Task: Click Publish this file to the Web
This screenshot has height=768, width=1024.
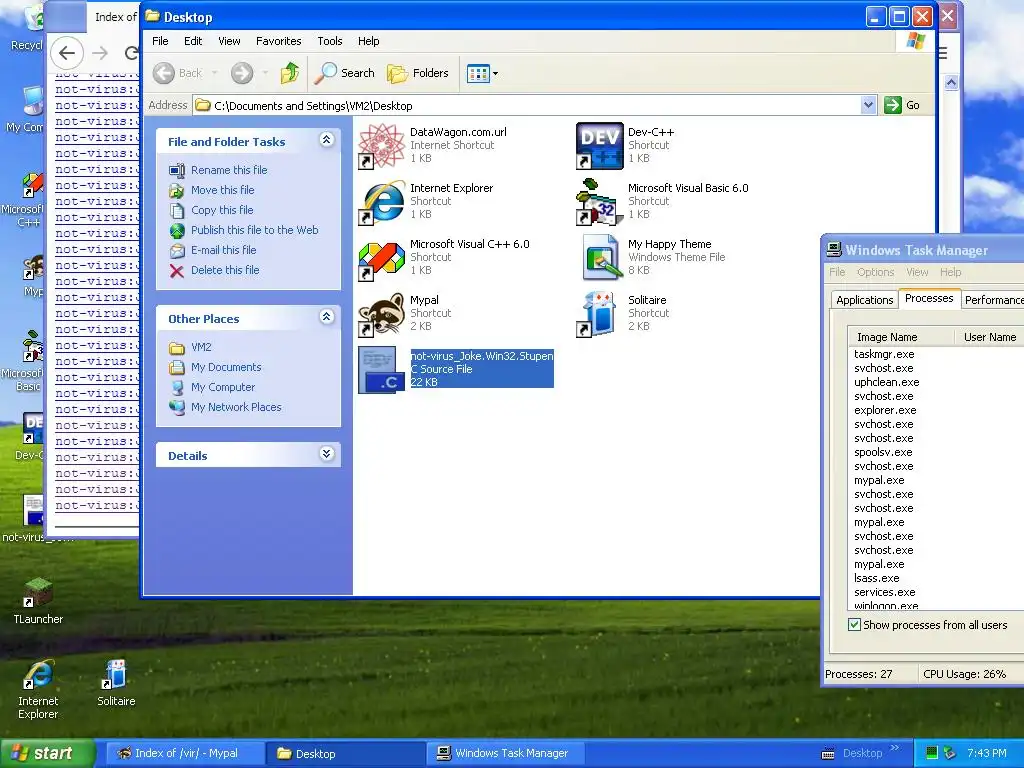Action: point(255,230)
